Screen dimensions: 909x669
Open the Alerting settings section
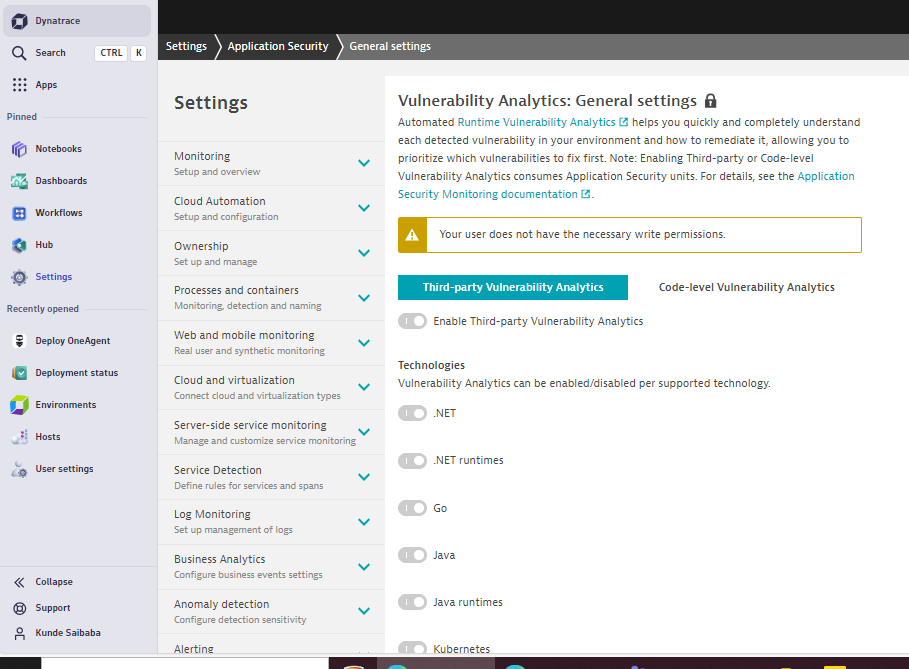tap(271, 645)
